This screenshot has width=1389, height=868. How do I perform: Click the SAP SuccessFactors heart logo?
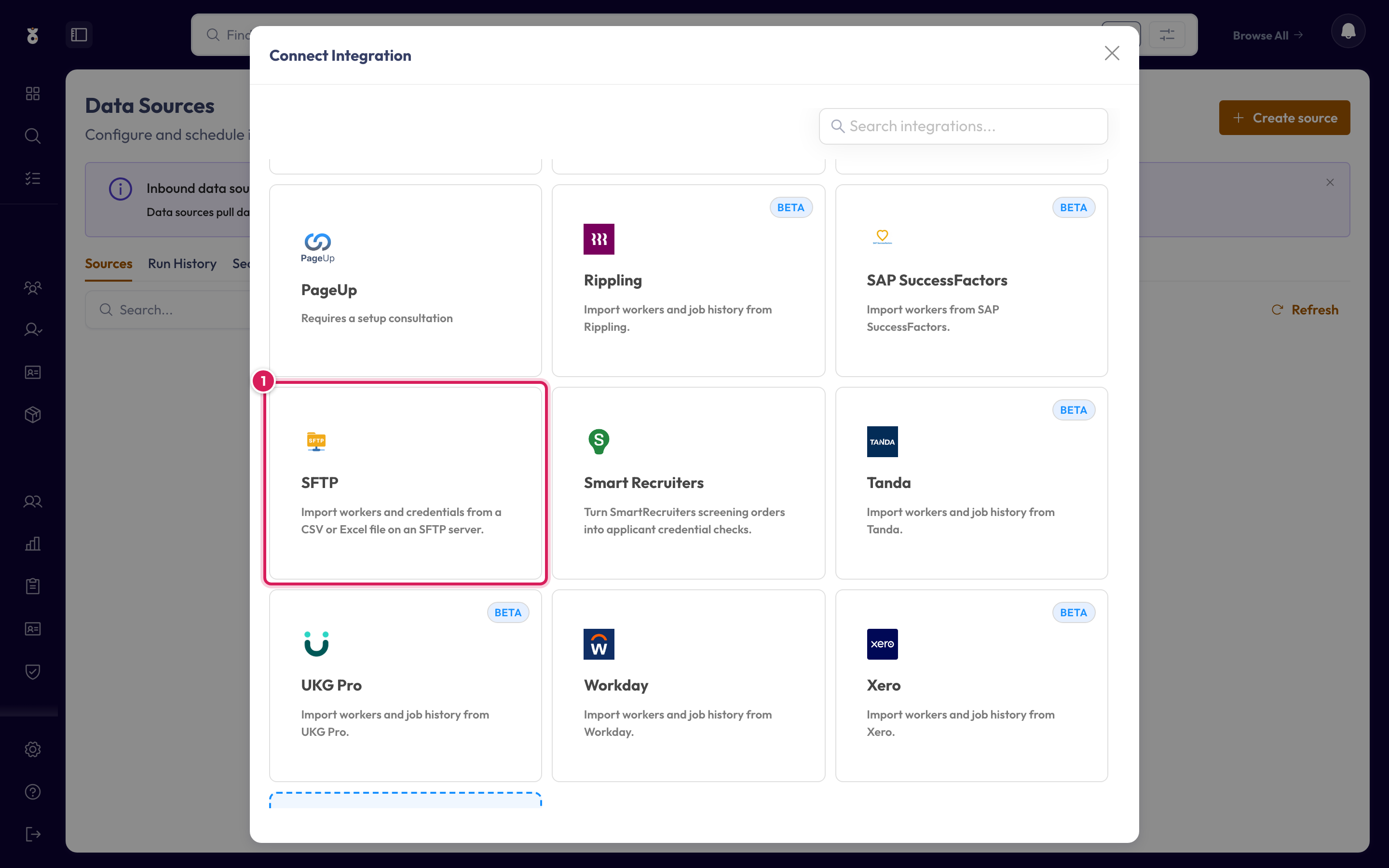(x=882, y=236)
